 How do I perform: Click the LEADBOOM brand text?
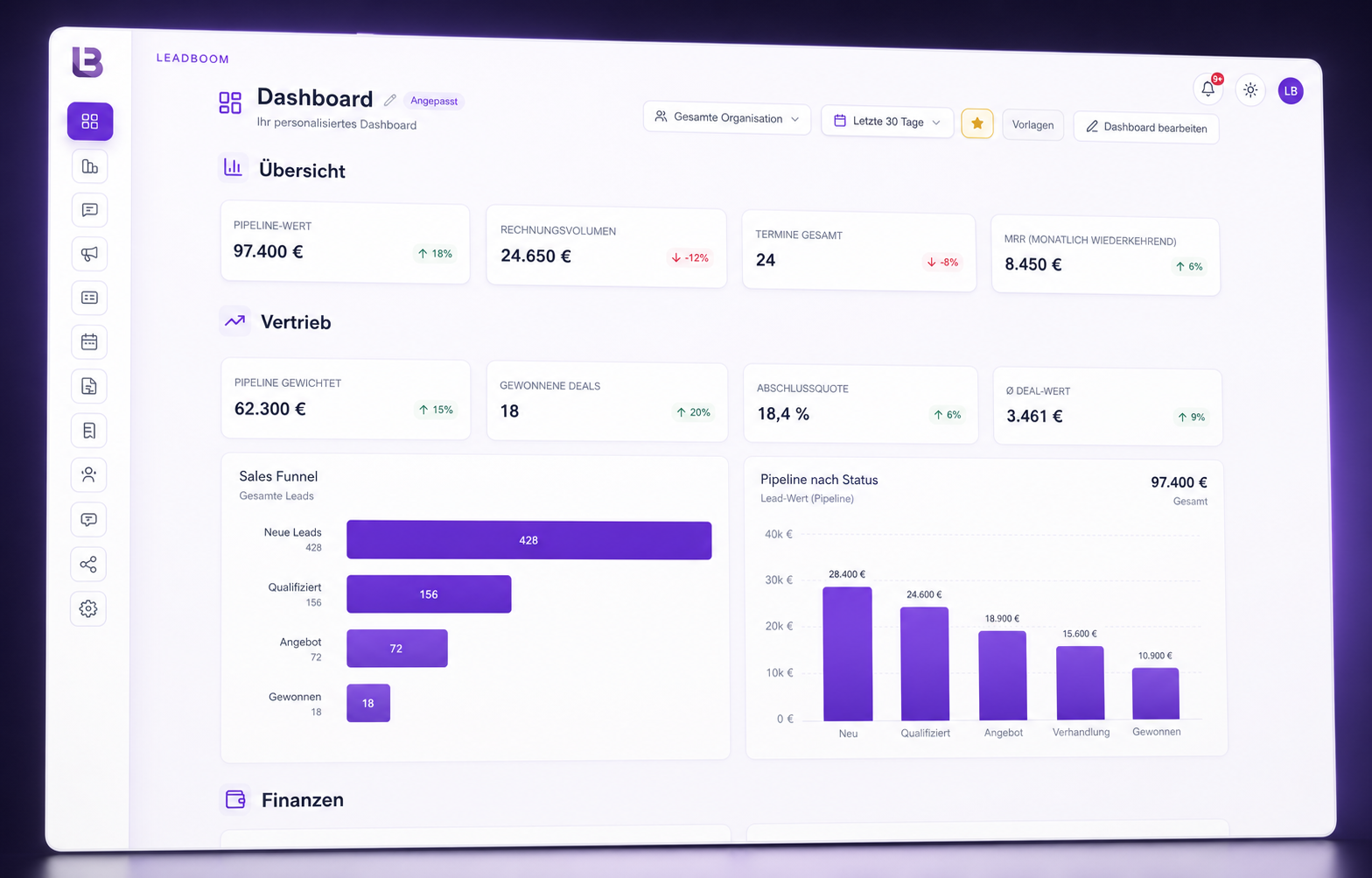(x=192, y=59)
